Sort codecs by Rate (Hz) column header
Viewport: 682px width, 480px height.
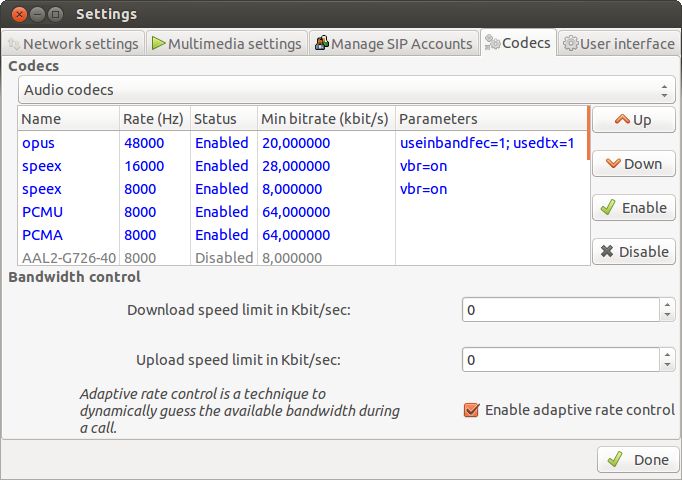154,119
